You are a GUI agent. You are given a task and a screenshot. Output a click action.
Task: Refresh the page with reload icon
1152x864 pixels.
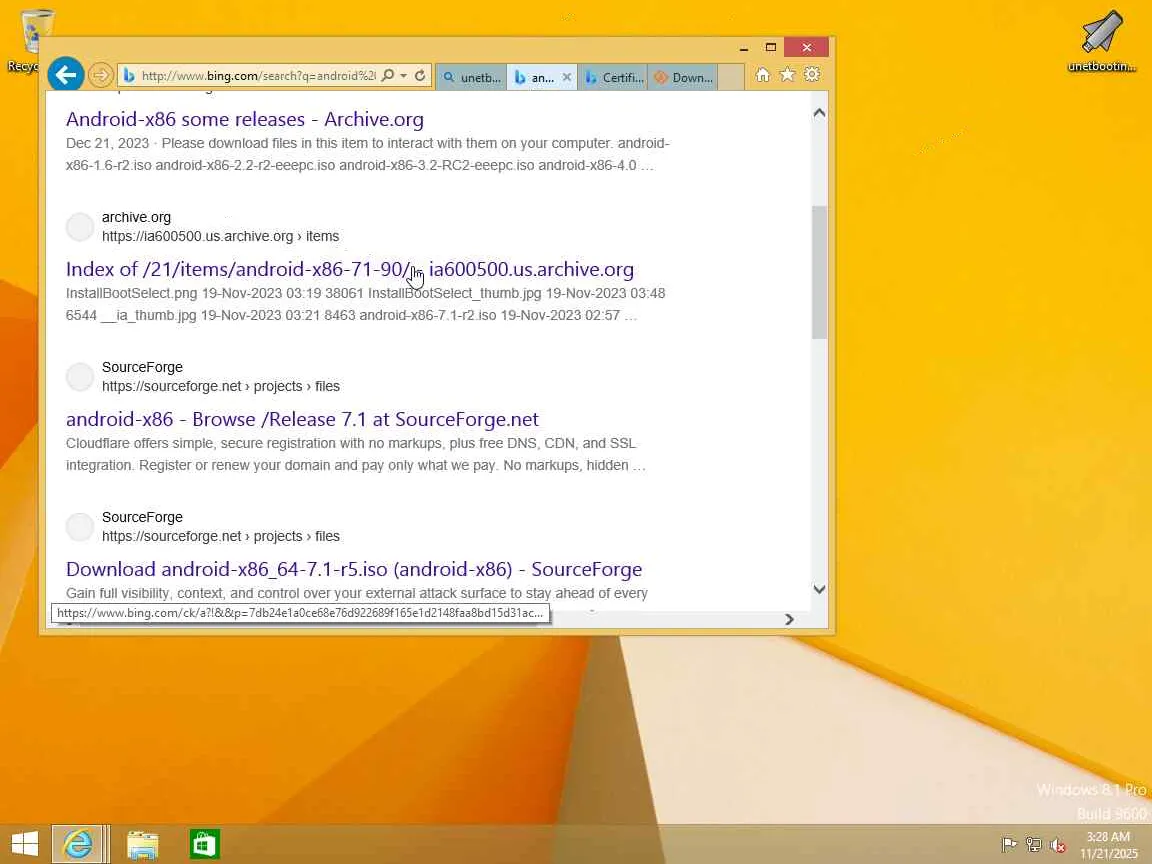click(x=420, y=75)
